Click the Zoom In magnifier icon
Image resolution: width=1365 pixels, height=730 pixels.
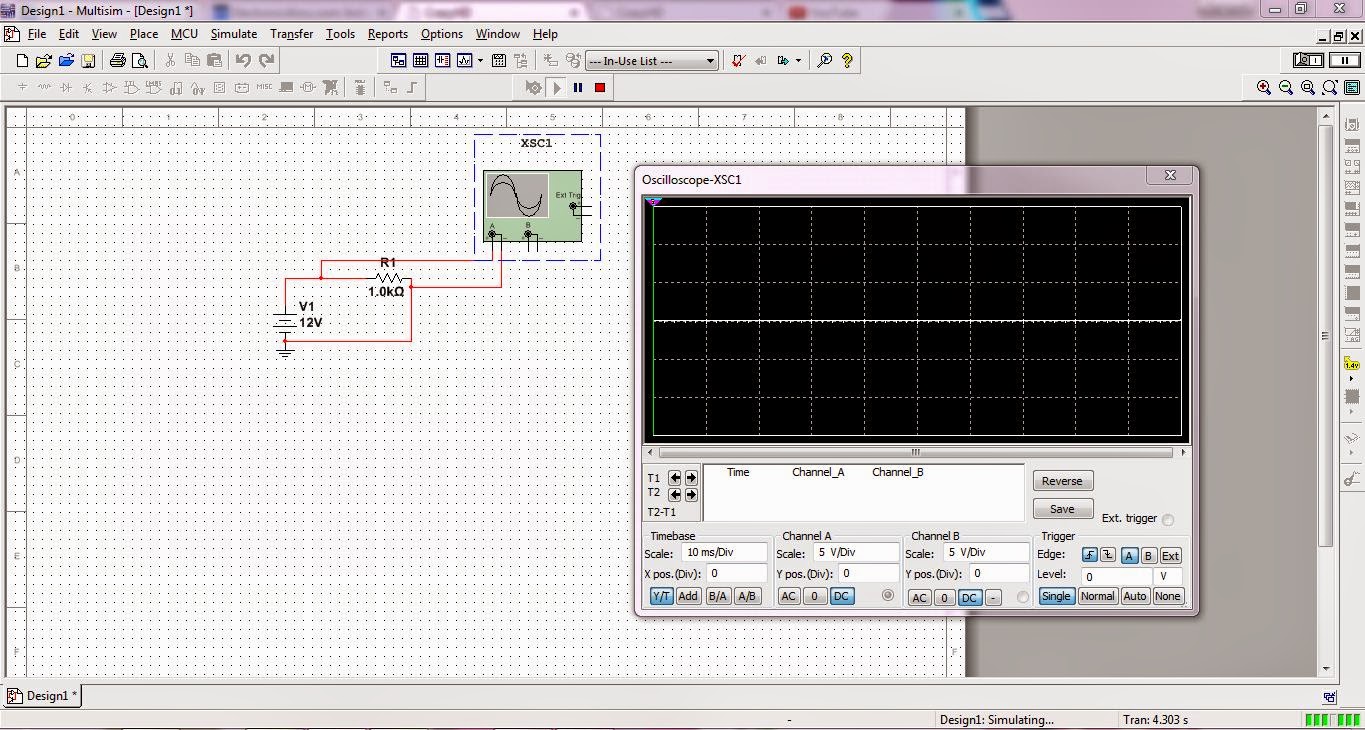pyautogui.click(x=1264, y=87)
